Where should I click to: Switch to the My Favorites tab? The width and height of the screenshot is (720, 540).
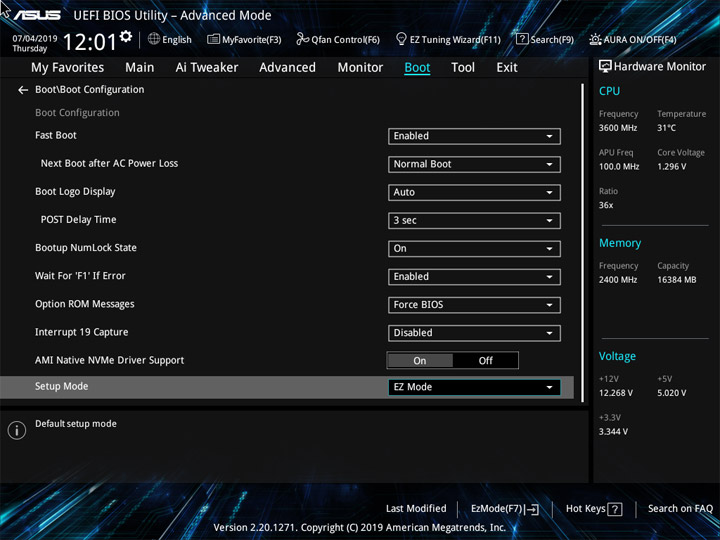pyautogui.click(x=68, y=68)
